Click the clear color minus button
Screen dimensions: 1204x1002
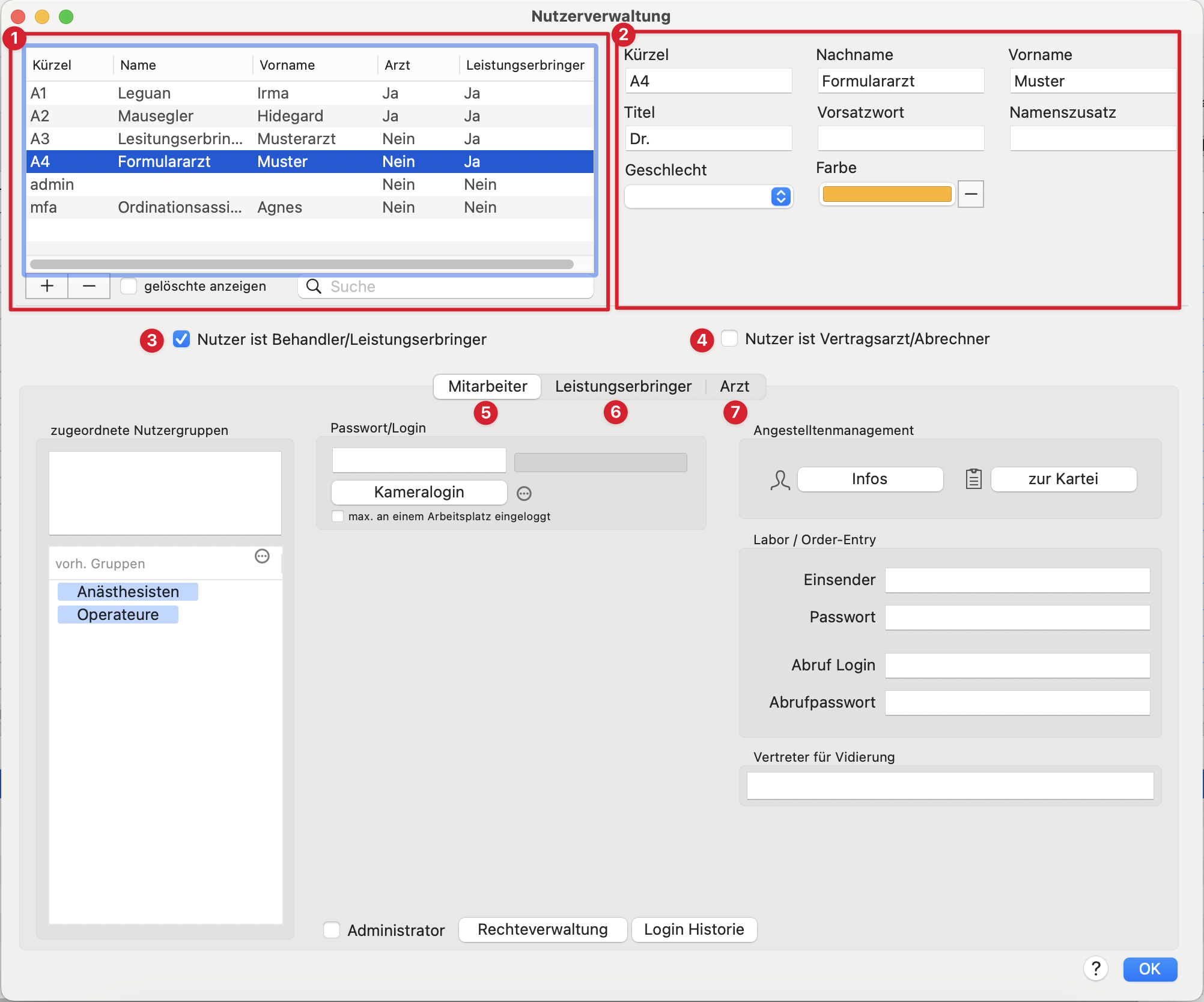pos(971,194)
